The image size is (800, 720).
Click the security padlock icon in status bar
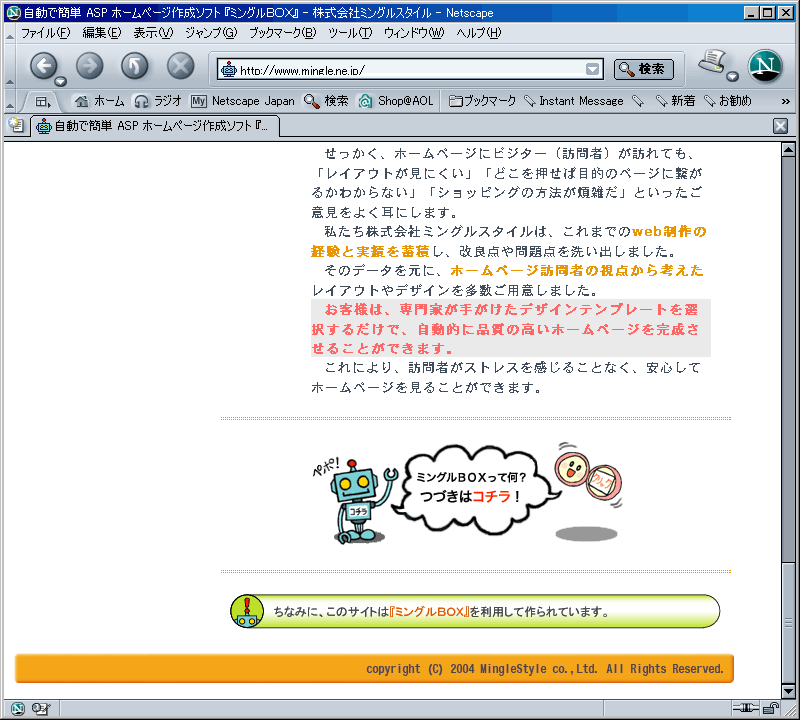point(771,708)
